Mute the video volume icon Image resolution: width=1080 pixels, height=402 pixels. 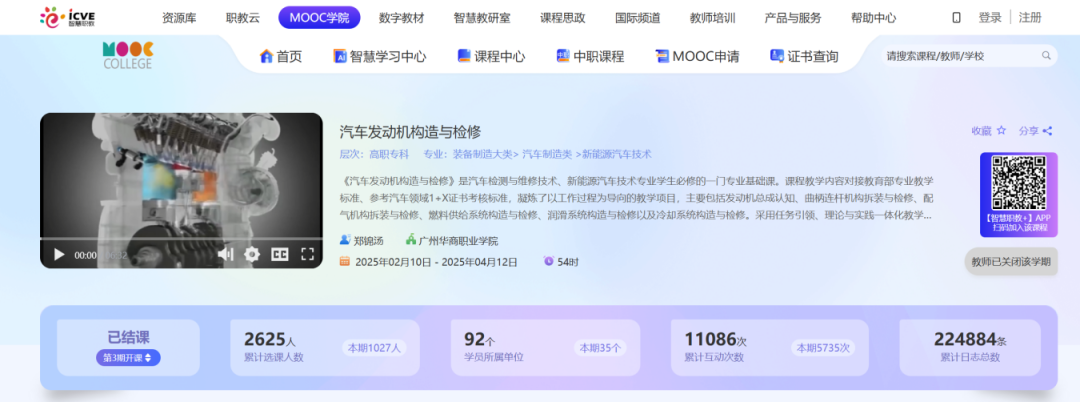tap(226, 255)
